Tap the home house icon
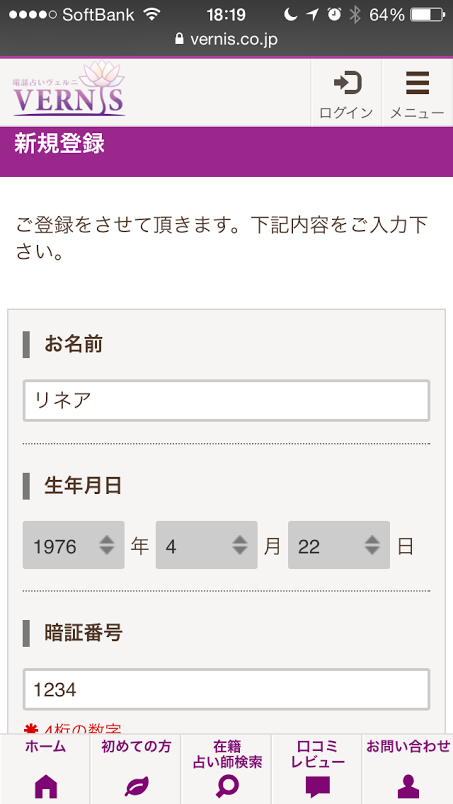This screenshot has width=453, height=804. point(46,785)
